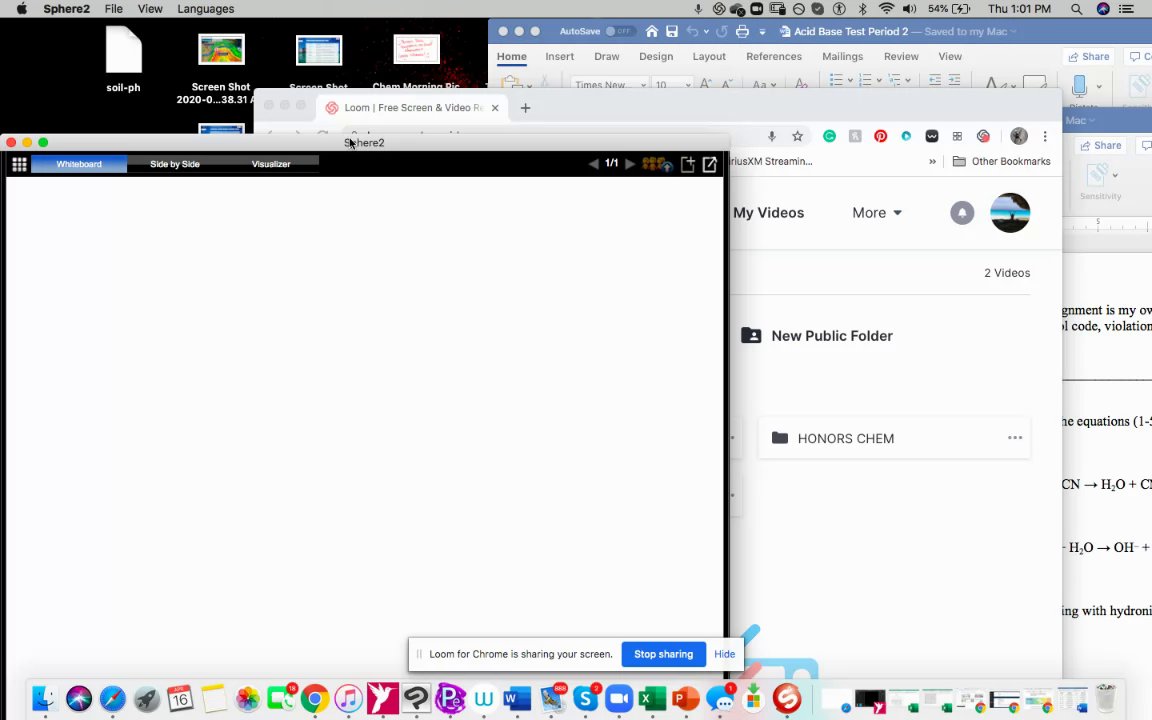Select the Mailings tab in Word ribbon
The height and width of the screenshot is (720, 1152).
coord(843,57)
